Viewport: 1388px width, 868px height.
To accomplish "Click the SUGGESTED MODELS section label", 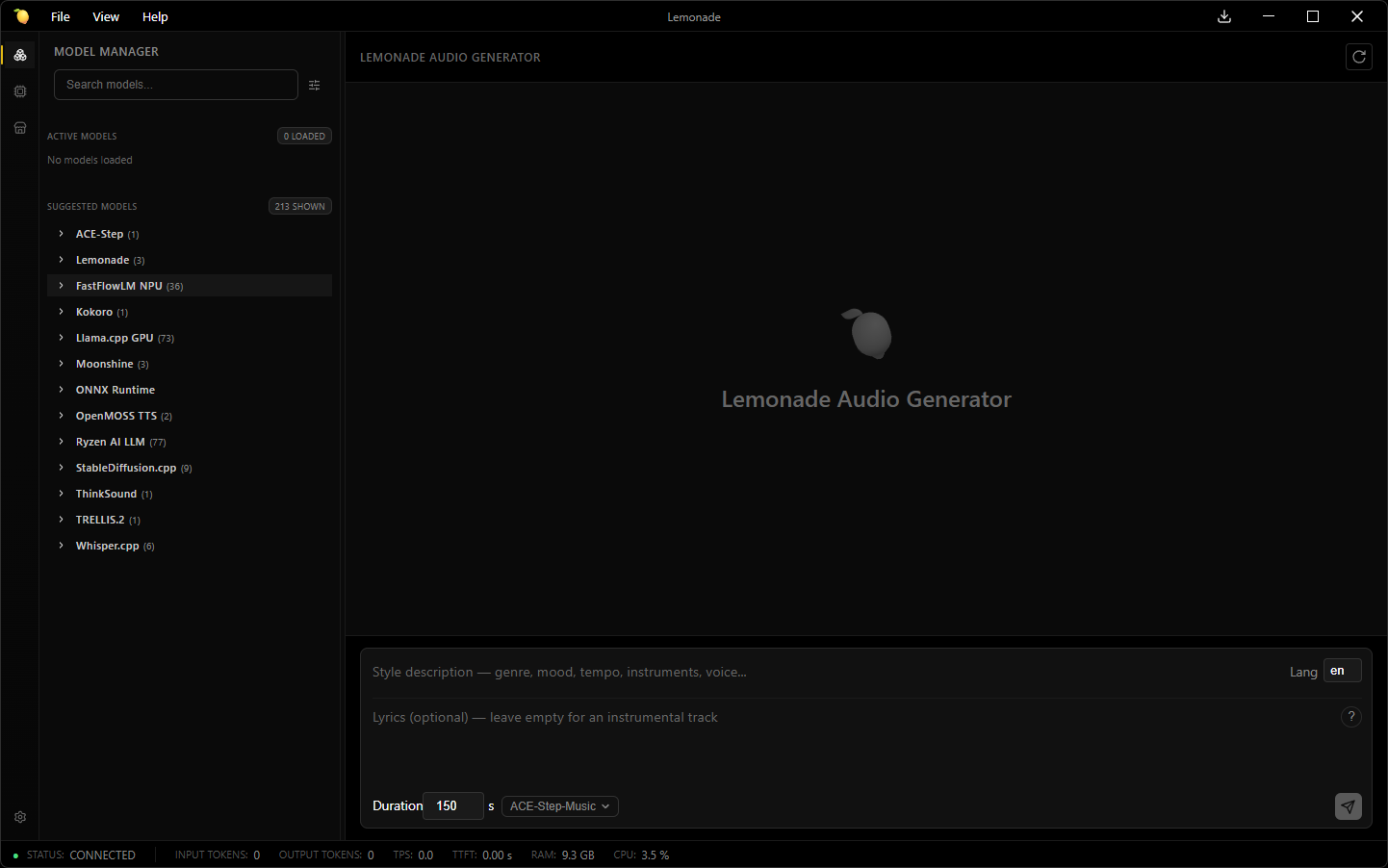I will click(92, 207).
